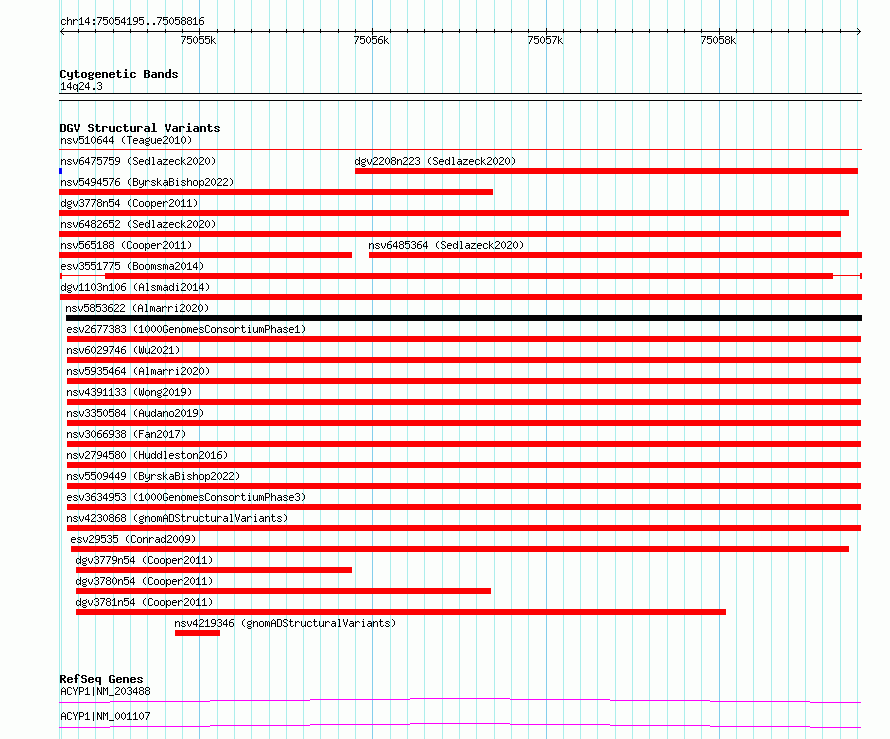Open variant nsv6482652 (Sedlazeck2020)
Screen dimensions: 890x739
click(x=138, y=224)
